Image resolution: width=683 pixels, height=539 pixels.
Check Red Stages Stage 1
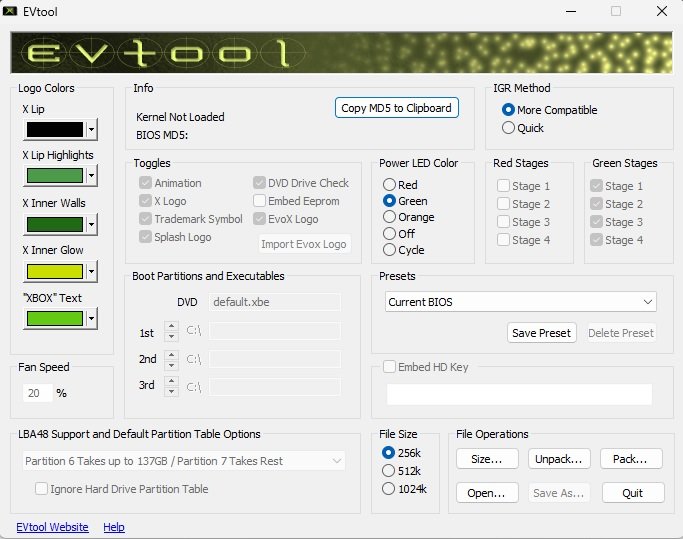tap(523, 186)
